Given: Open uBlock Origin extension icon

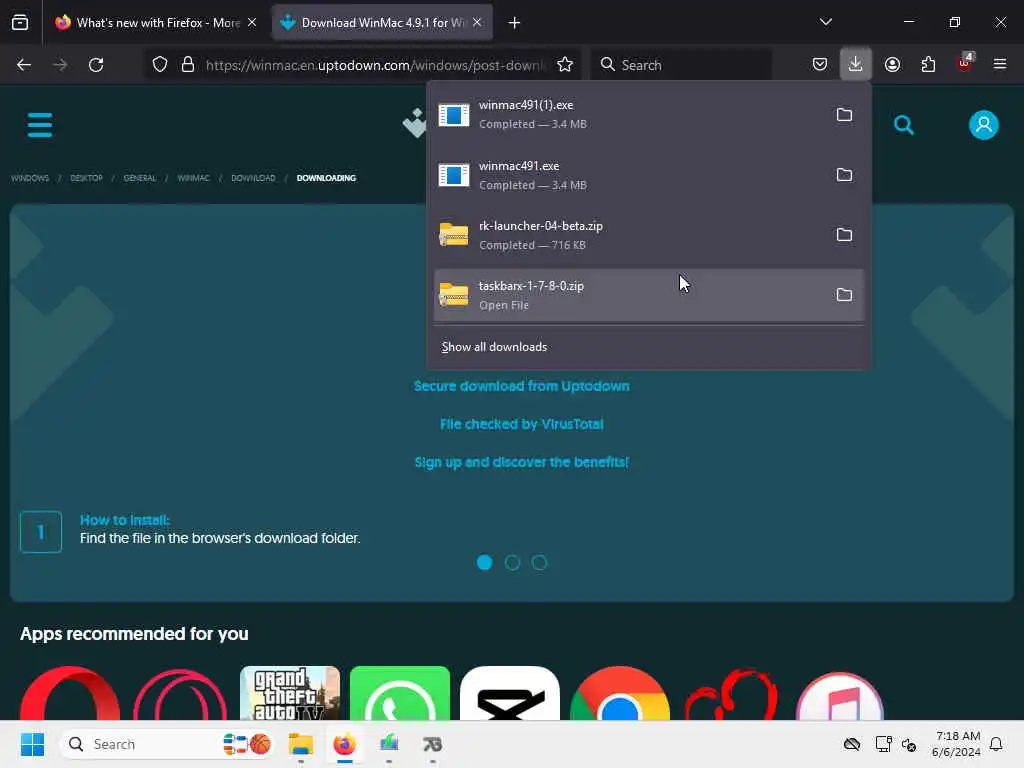Looking at the screenshot, I should point(965,63).
